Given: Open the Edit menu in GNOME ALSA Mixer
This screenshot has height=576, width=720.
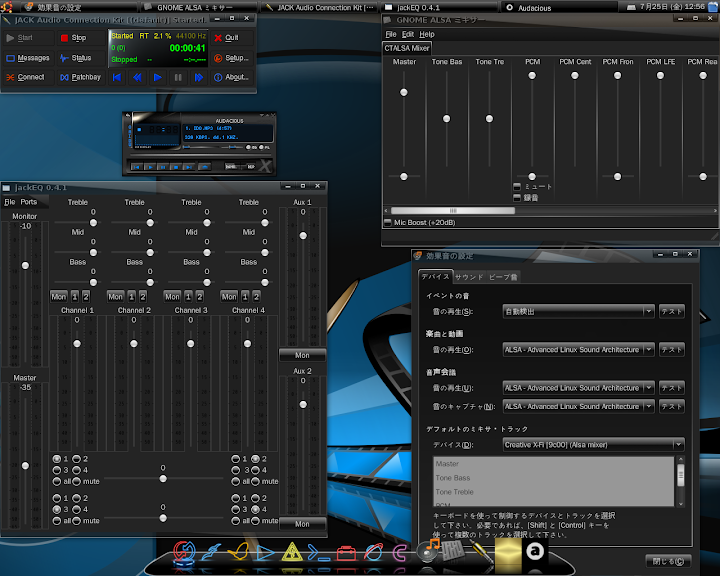Looking at the screenshot, I should click(x=408, y=34).
